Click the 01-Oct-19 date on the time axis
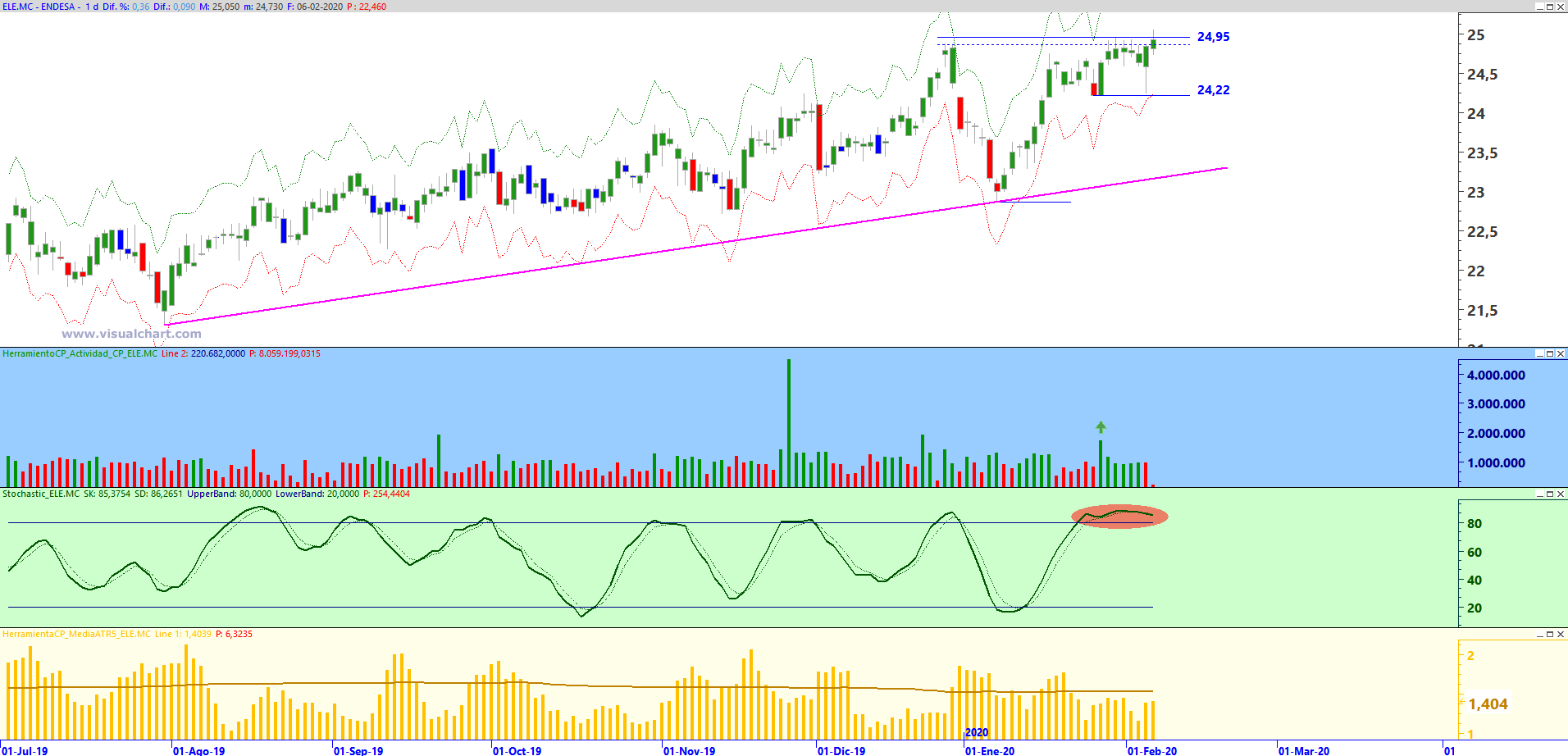The width and height of the screenshot is (1568, 756). 517,750
